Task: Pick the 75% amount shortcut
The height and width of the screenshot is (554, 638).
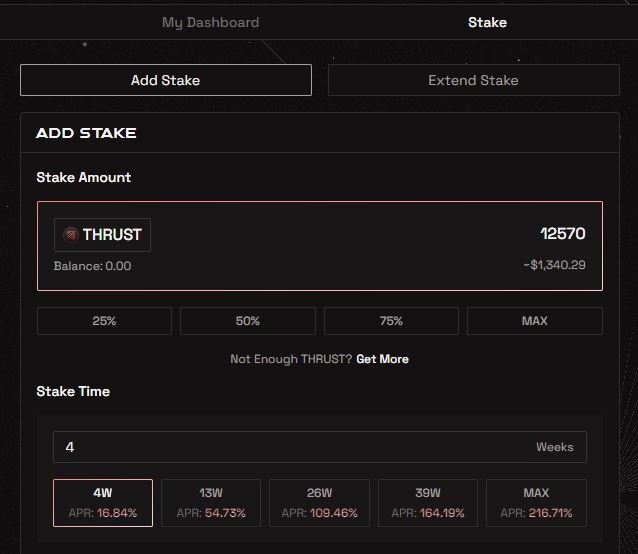Action: point(391,321)
